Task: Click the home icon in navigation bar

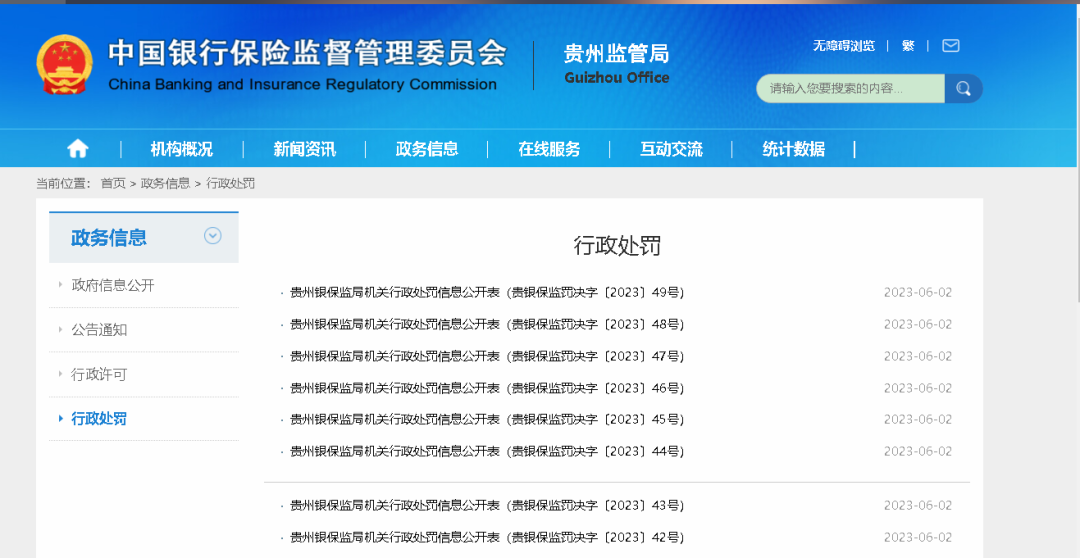Action: point(78,149)
